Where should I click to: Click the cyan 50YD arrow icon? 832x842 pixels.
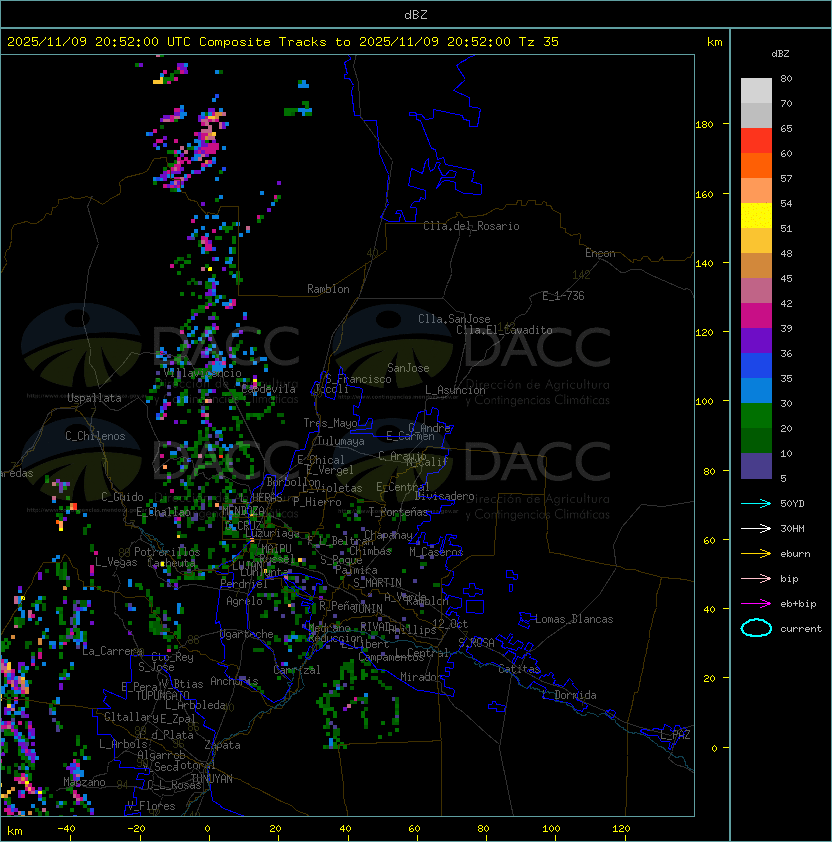coord(756,504)
